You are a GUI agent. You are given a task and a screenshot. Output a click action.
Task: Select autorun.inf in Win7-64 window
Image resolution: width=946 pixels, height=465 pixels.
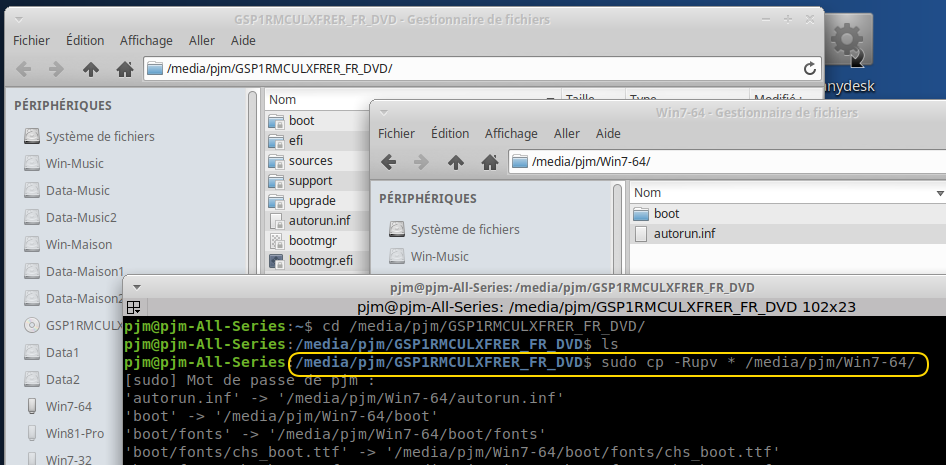click(684, 234)
